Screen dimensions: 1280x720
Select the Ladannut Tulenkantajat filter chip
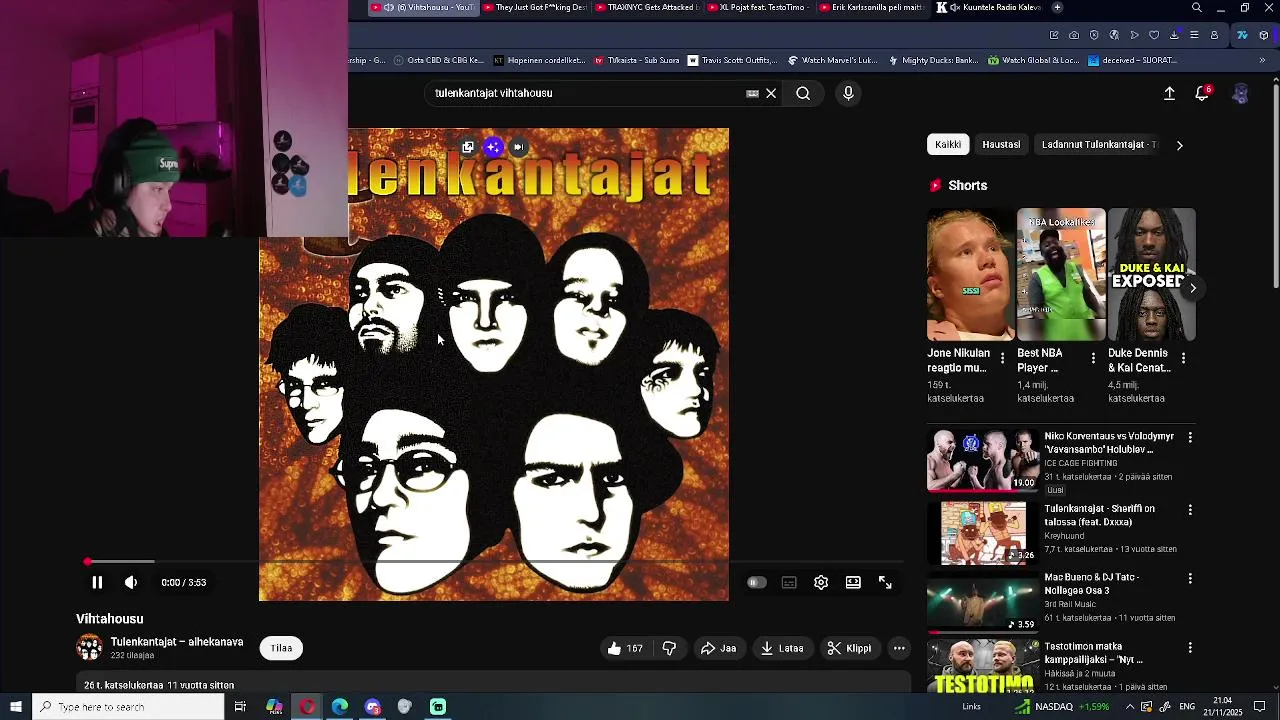(x=1097, y=144)
